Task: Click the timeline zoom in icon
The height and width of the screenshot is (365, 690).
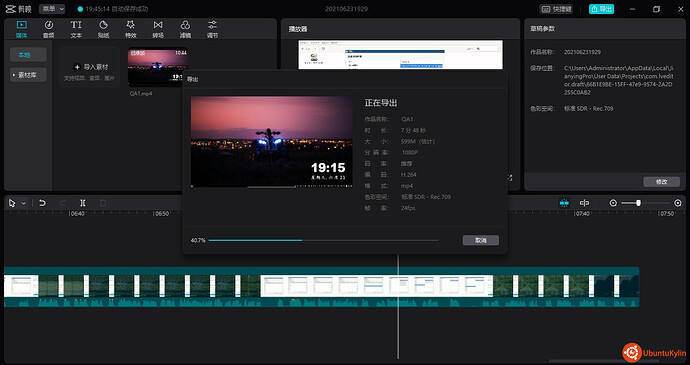Action: pos(678,203)
